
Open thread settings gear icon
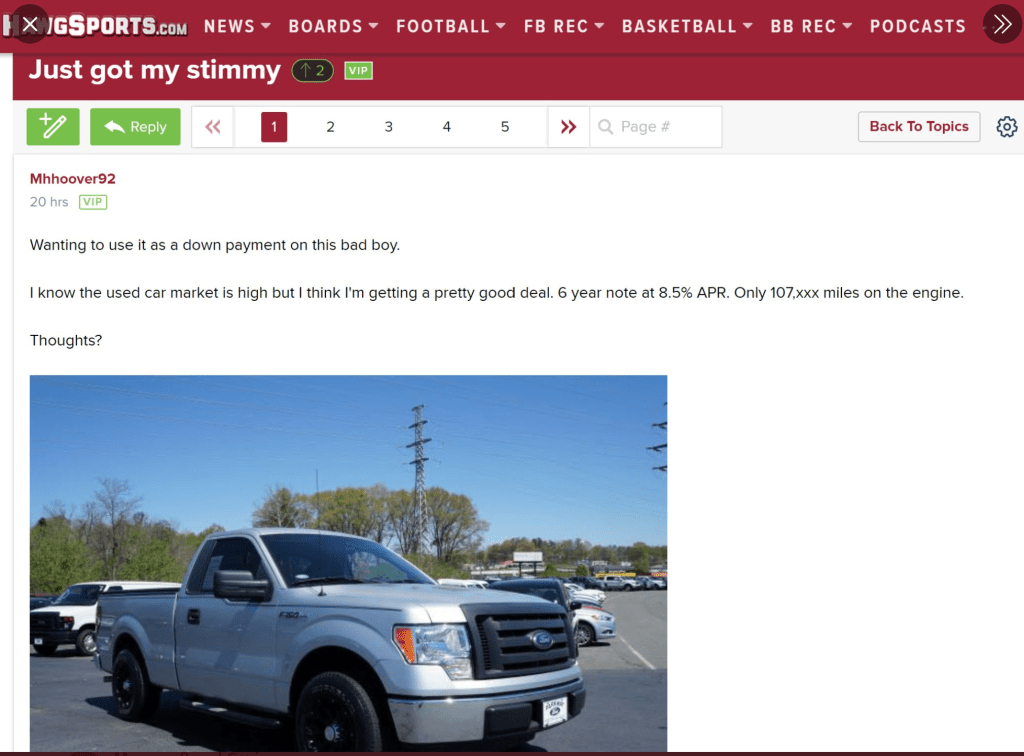point(1006,127)
